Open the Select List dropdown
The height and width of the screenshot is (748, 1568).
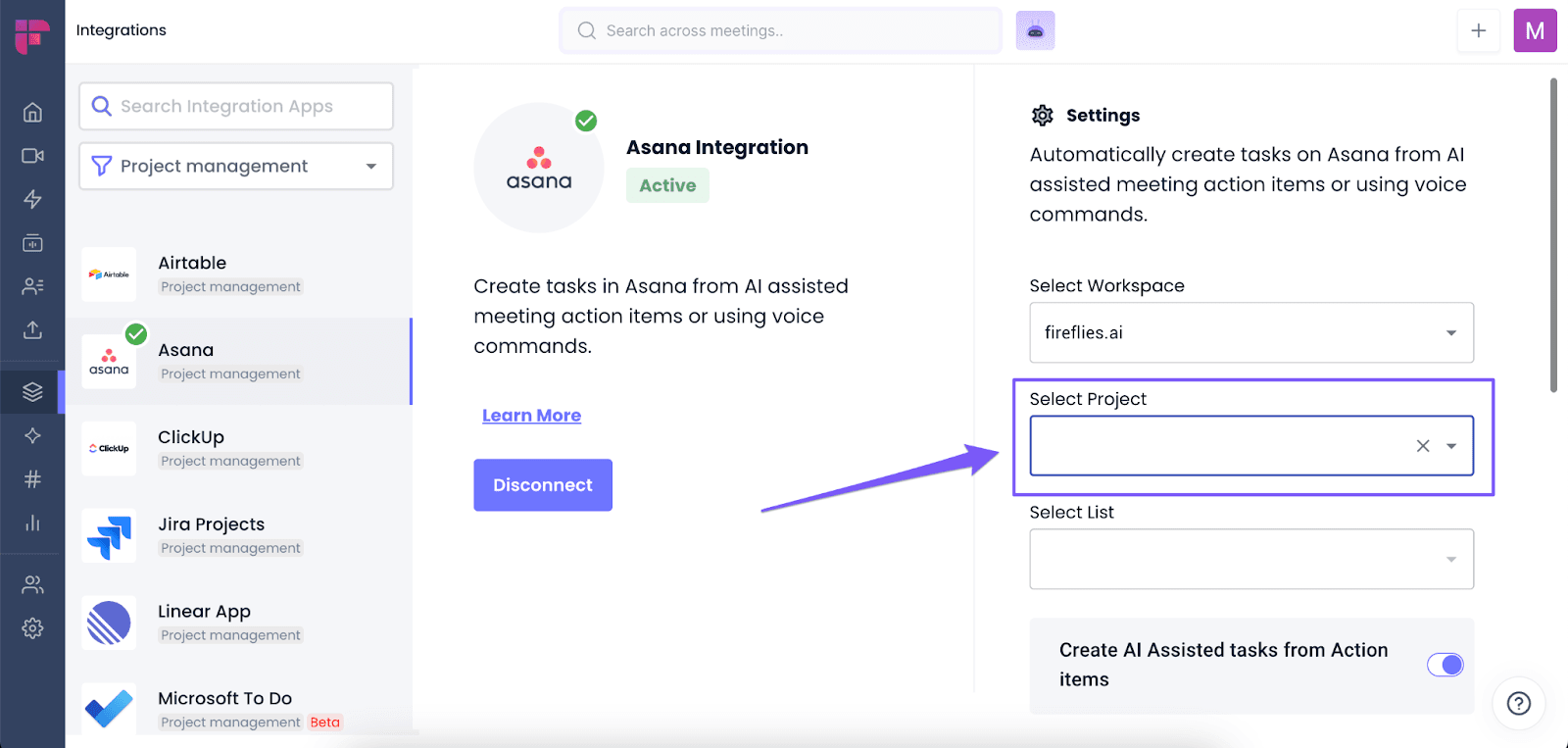1251,559
